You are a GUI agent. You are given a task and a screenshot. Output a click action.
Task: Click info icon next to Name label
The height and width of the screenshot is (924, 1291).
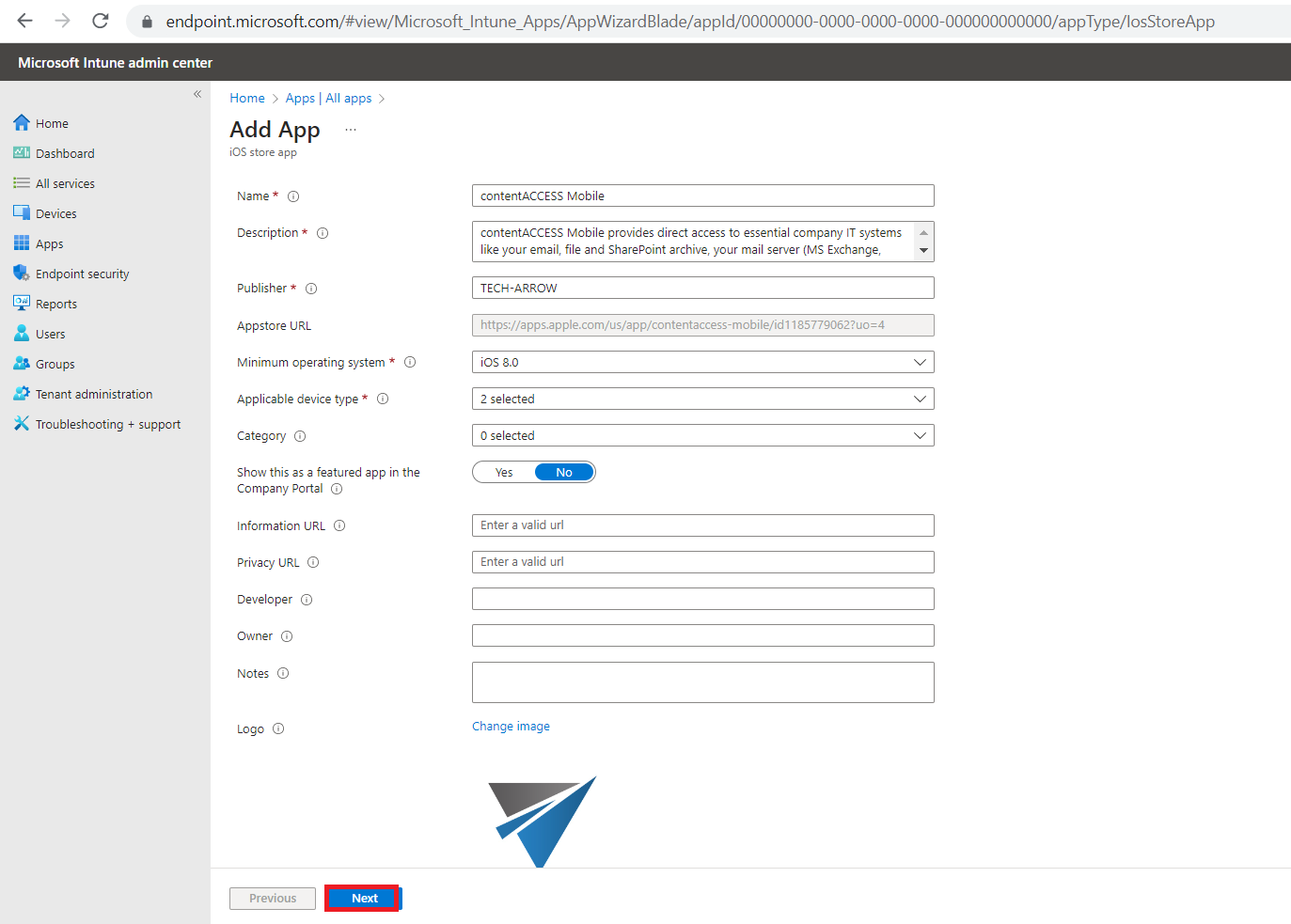click(x=293, y=196)
